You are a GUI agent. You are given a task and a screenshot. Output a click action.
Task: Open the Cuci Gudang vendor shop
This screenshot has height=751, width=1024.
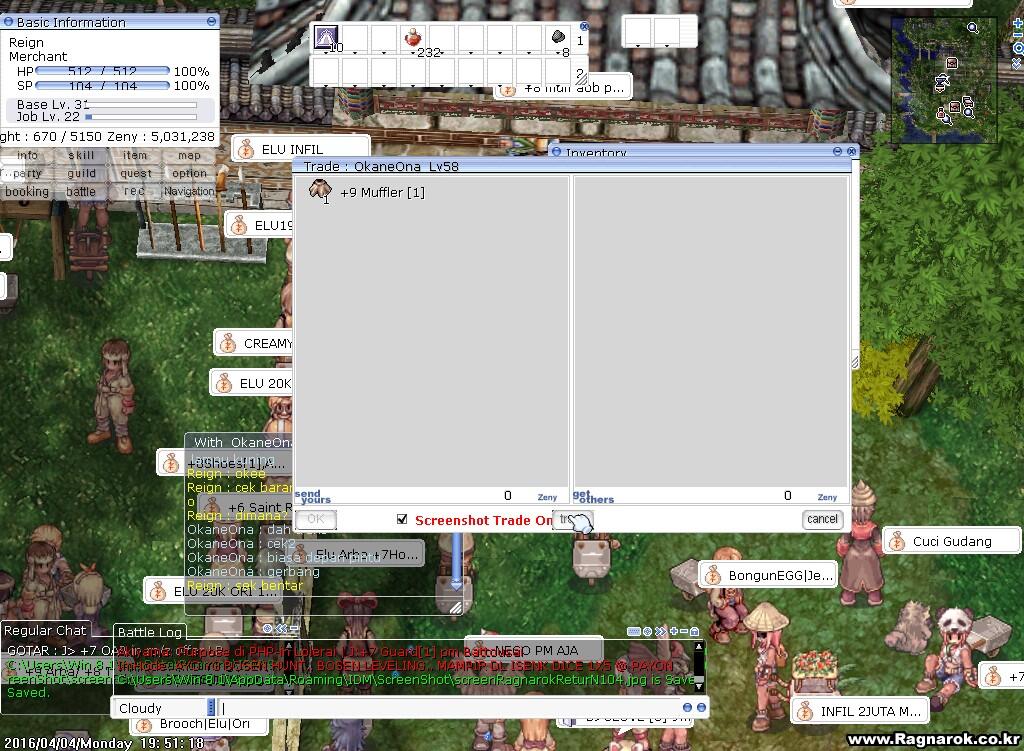951,541
